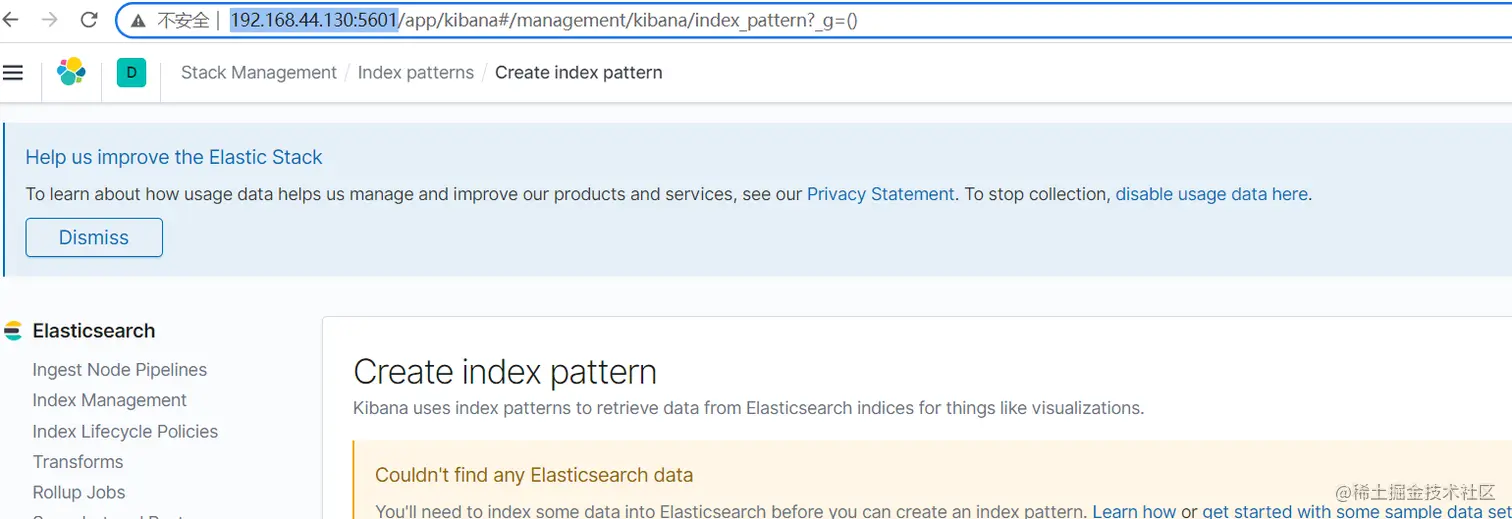The height and width of the screenshot is (519, 1512).
Task: Open the D space avatar
Action: (131, 72)
